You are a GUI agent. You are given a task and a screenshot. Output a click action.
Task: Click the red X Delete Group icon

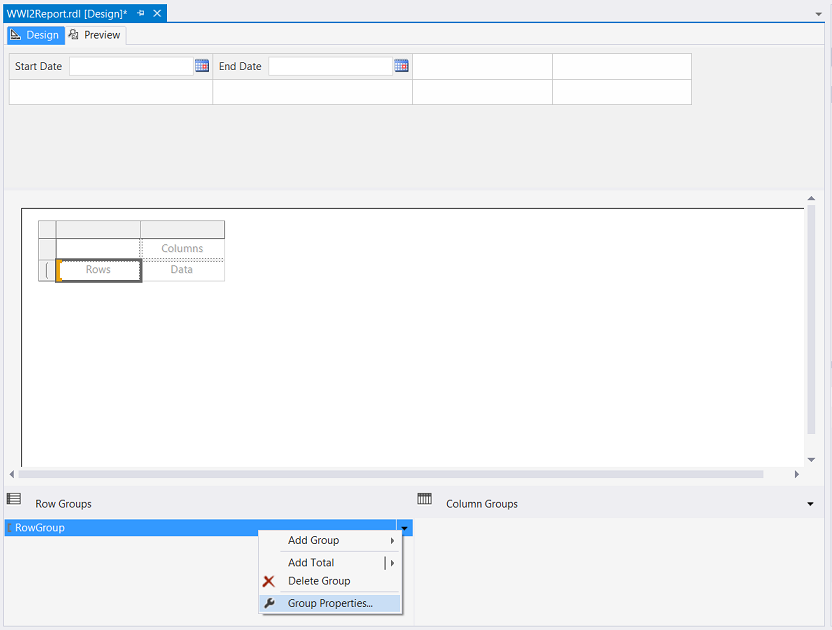coord(269,581)
